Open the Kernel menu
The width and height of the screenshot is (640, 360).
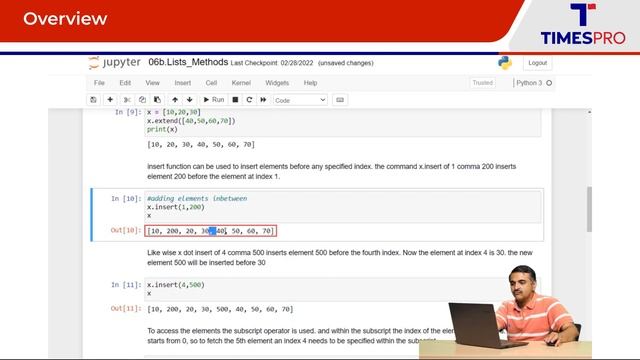coord(241,83)
